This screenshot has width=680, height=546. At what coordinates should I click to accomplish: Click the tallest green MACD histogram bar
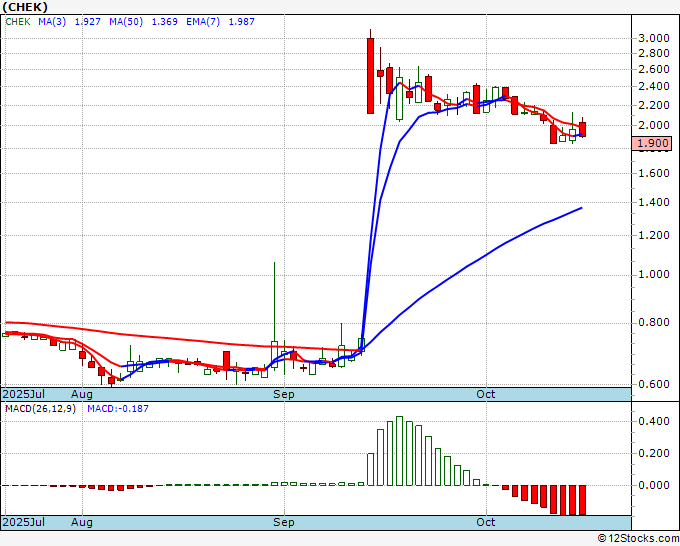pyautogui.click(x=399, y=451)
